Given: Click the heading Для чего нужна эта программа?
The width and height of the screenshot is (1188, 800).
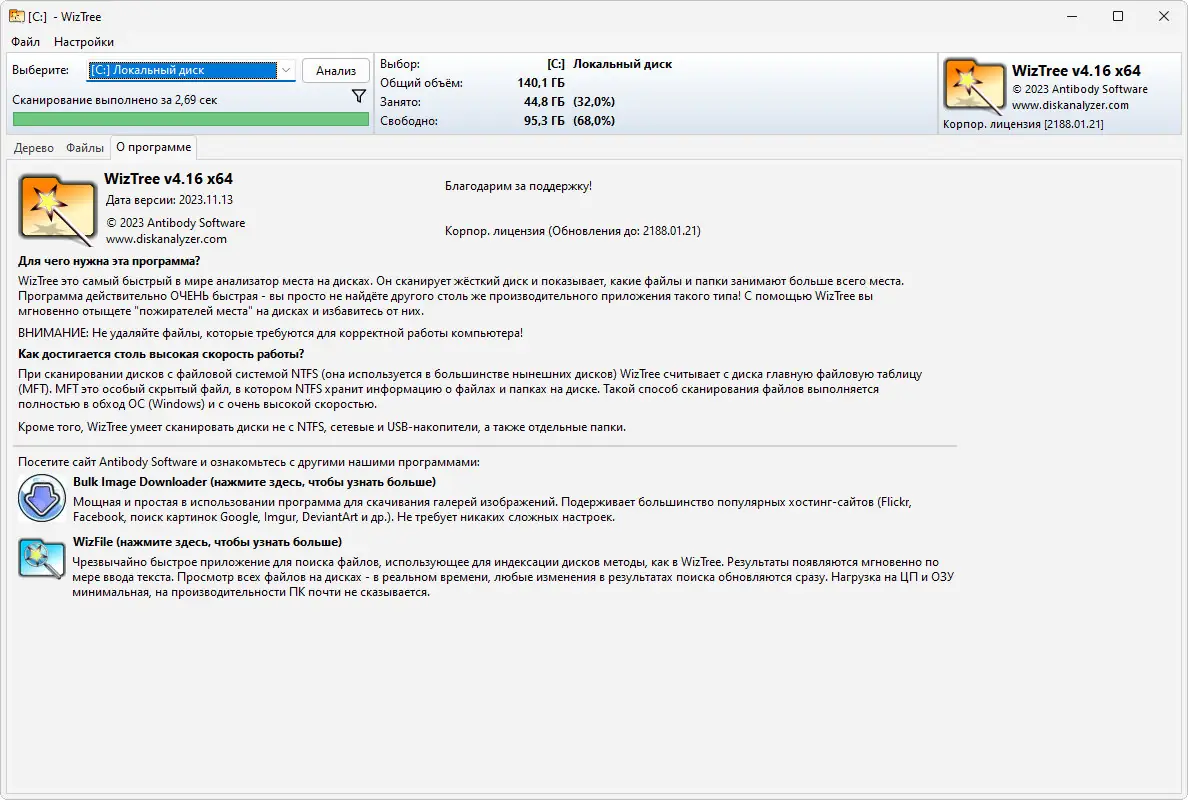Looking at the screenshot, I should (109, 261).
